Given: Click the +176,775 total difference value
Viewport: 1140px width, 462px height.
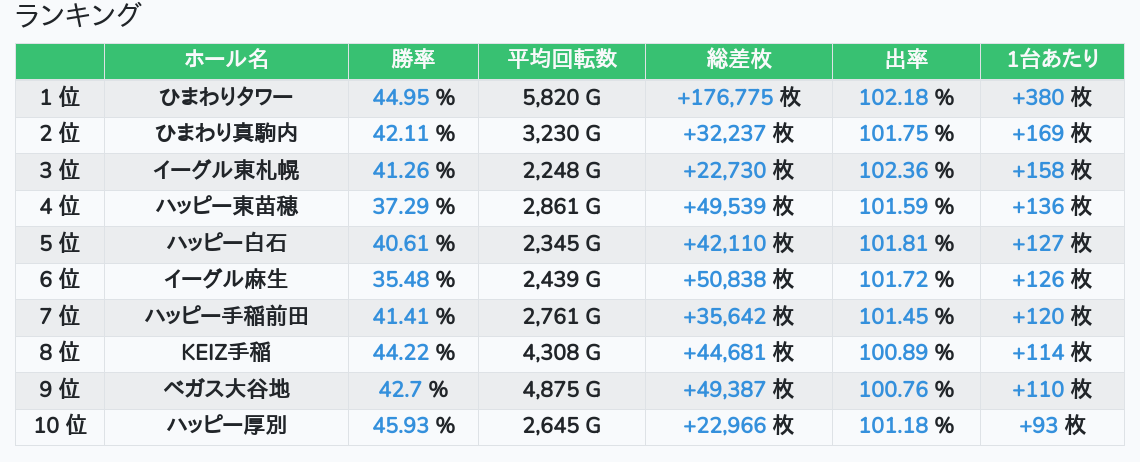Looking at the screenshot, I should (725, 97).
